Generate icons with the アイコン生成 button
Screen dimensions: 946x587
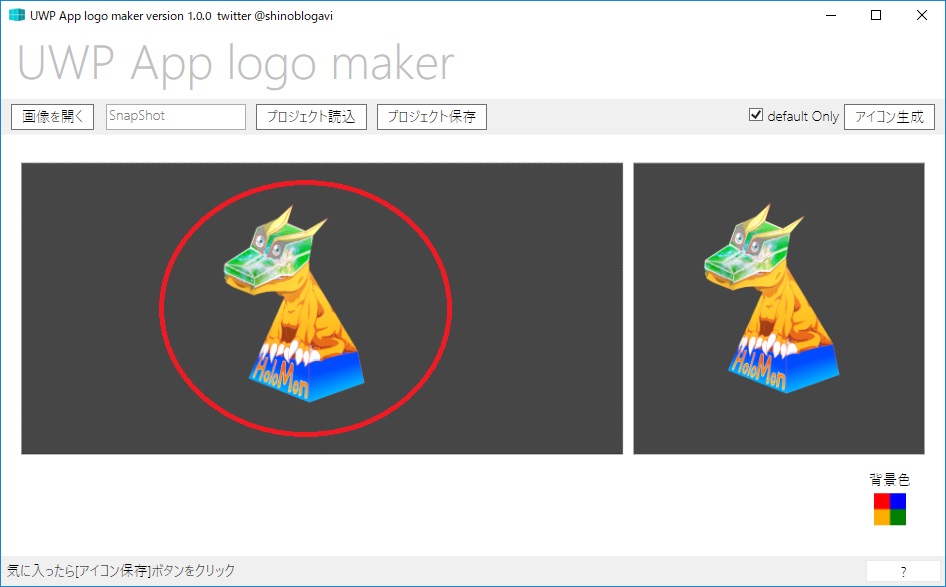[x=889, y=117]
